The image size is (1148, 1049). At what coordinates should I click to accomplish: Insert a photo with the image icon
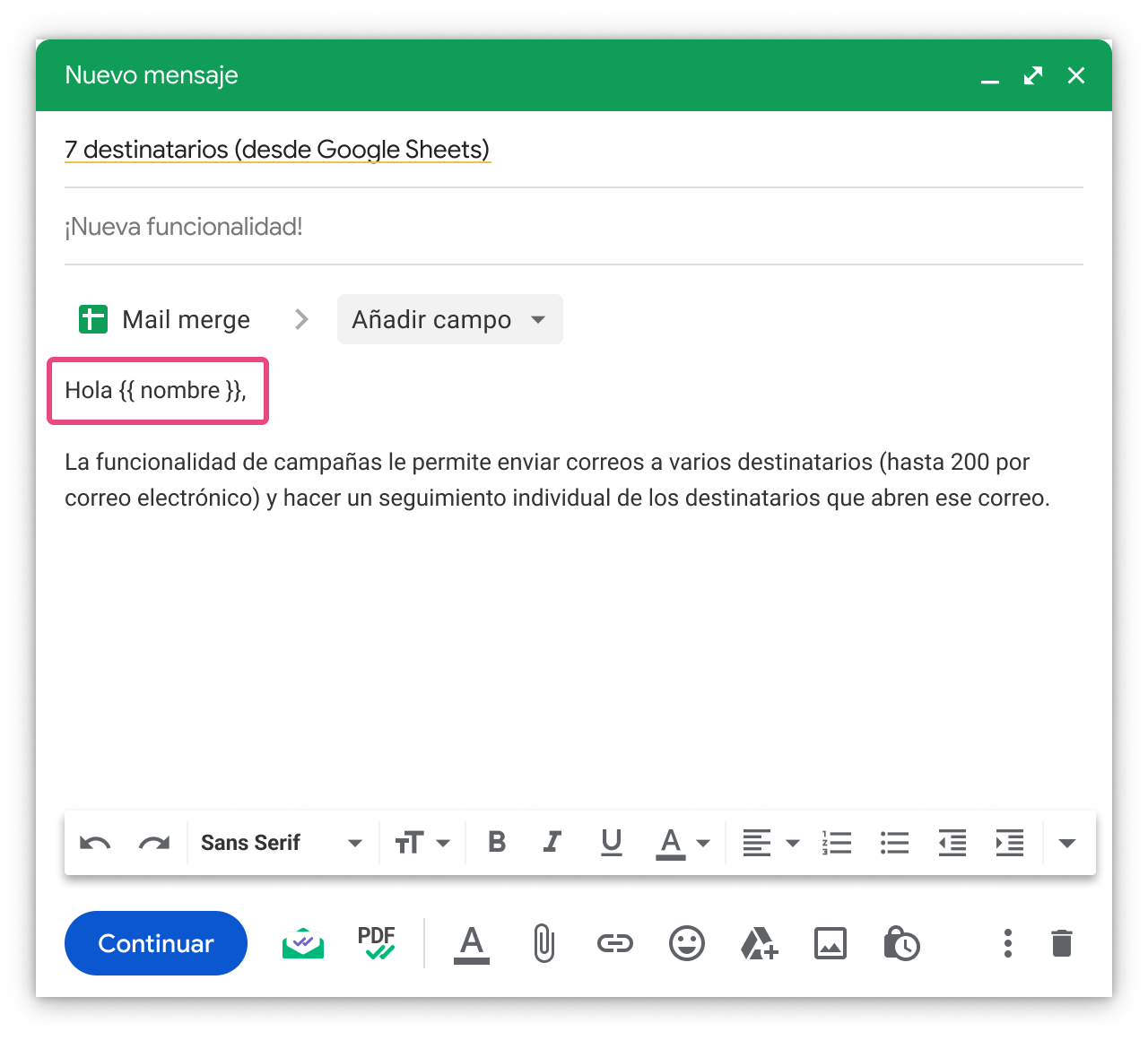[831, 943]
